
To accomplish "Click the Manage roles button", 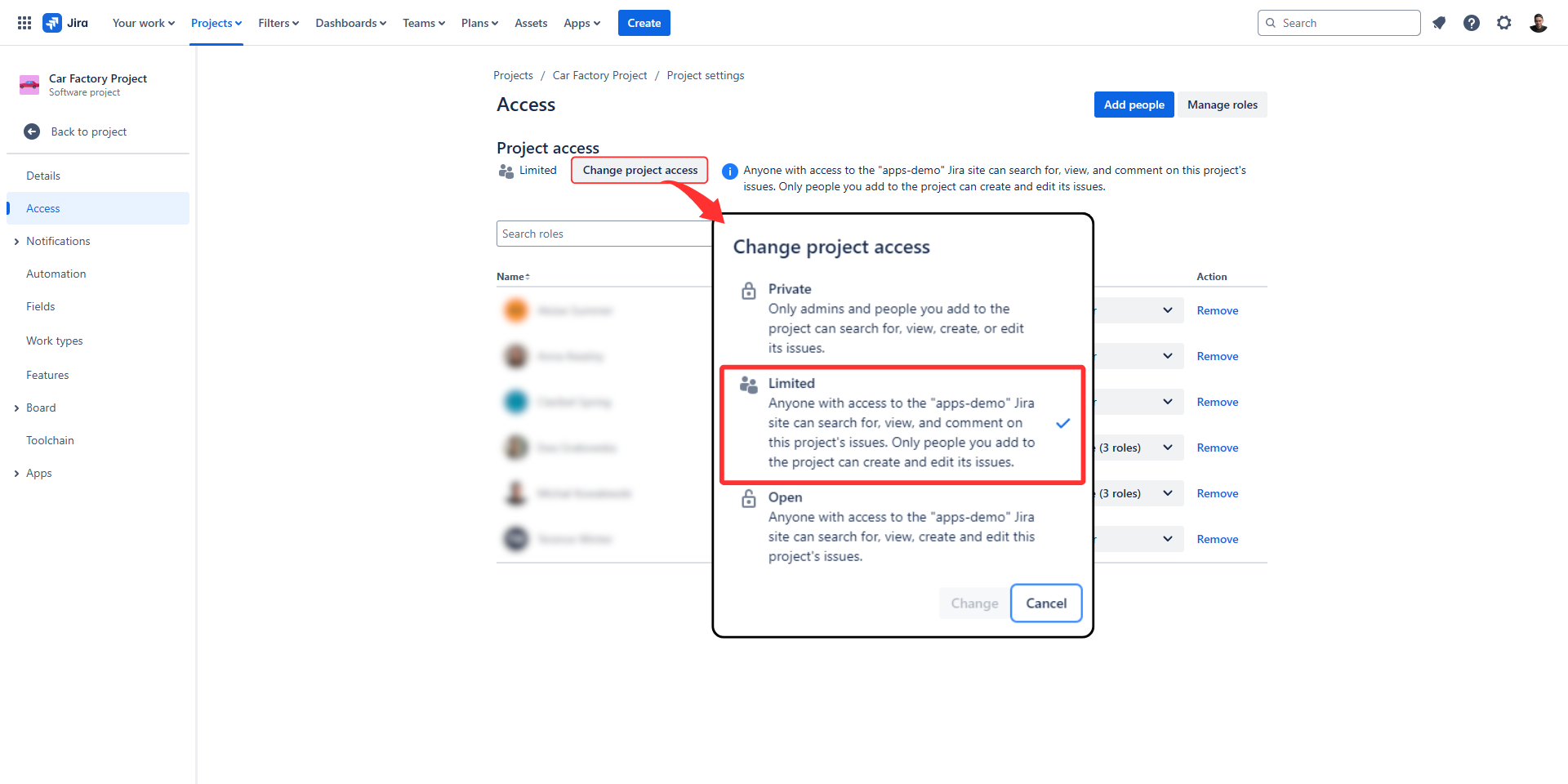I will click(x=1223, y=105).
